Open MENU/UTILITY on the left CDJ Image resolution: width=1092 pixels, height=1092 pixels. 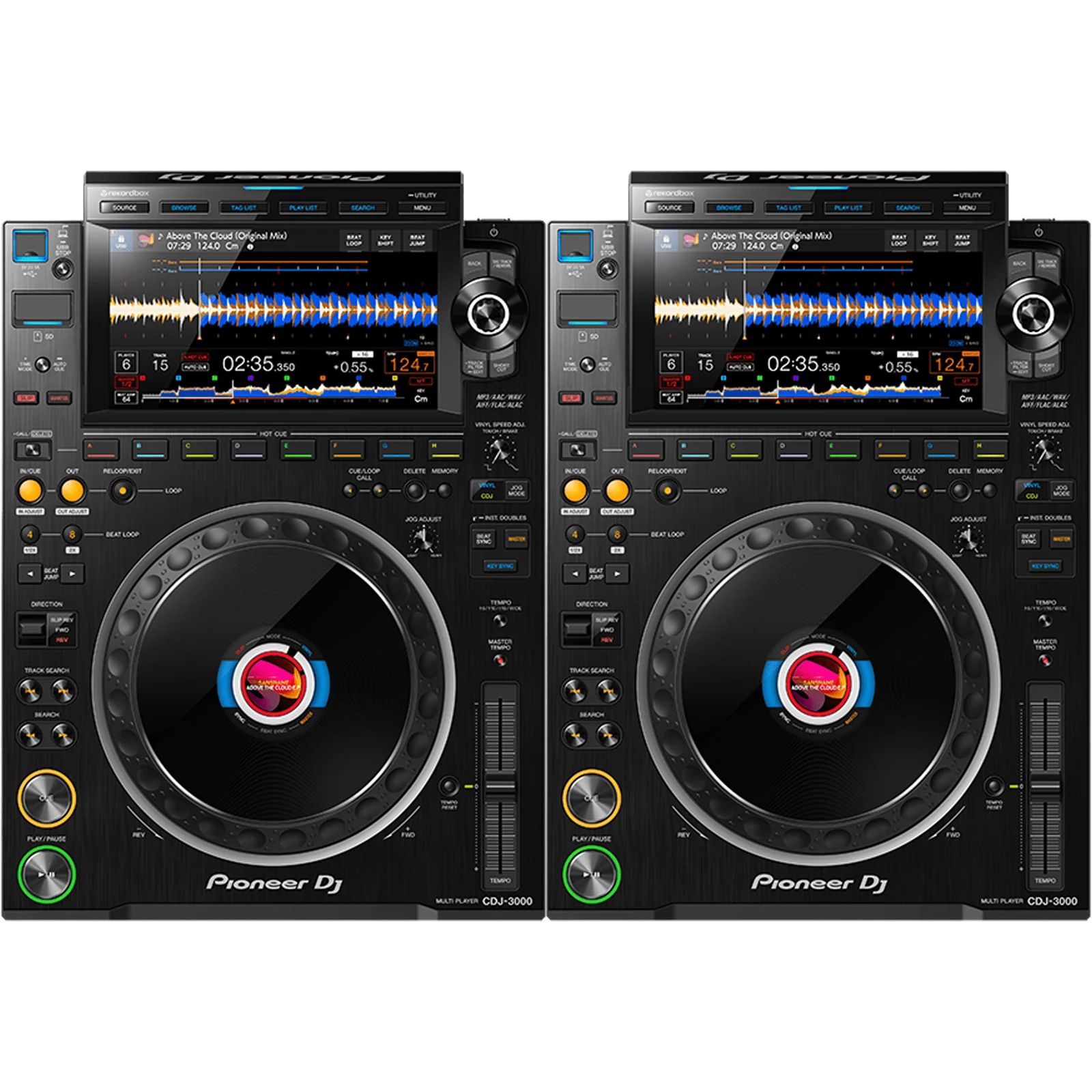click(422, 207)
